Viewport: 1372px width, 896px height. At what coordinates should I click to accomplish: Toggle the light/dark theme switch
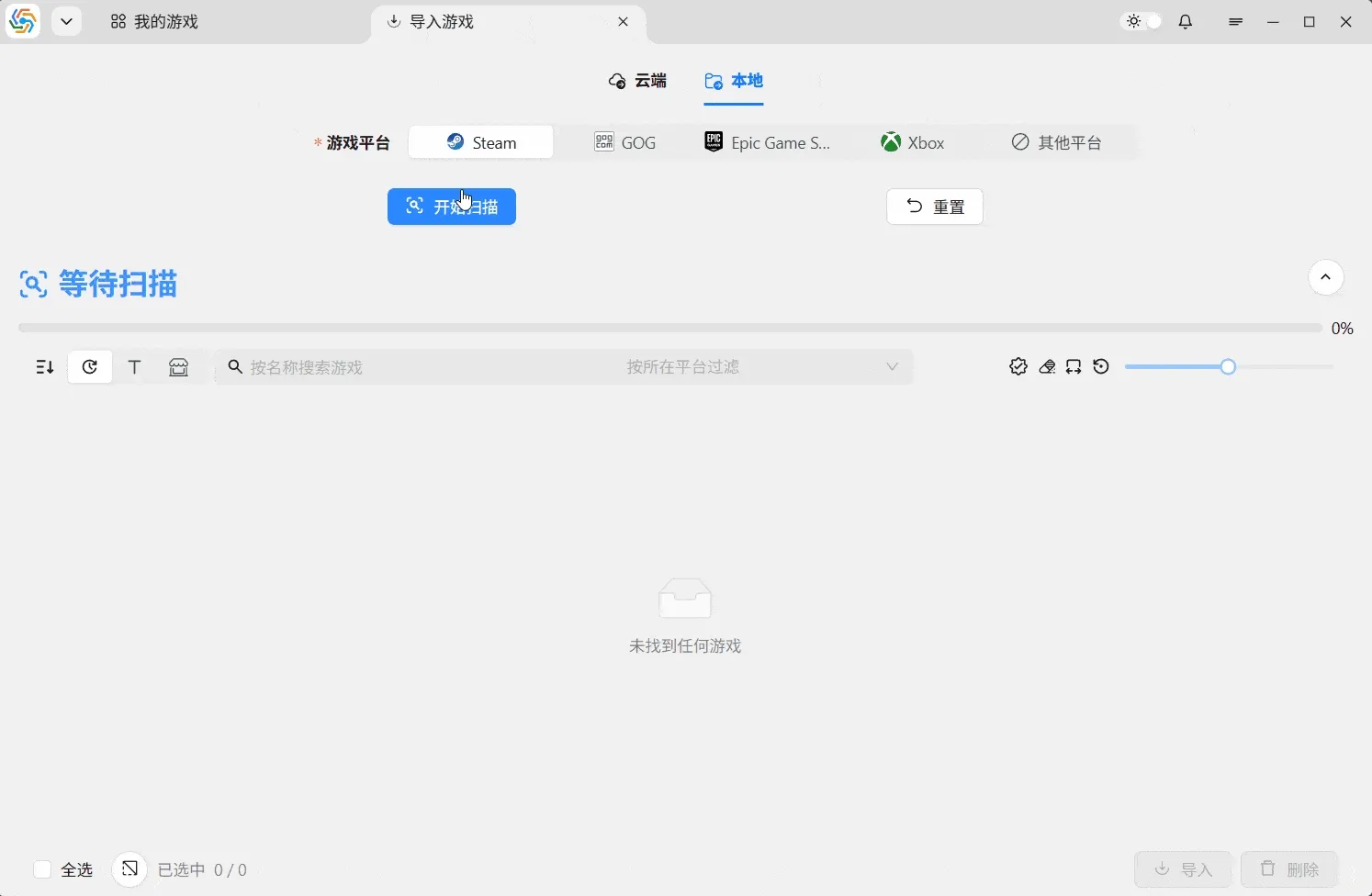(1143, 22)
